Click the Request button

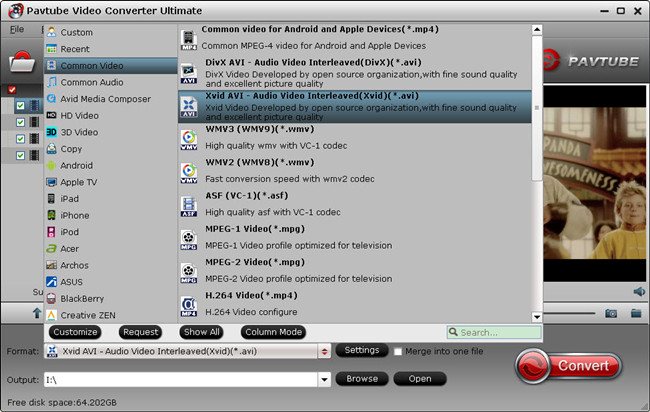point(141,332)
